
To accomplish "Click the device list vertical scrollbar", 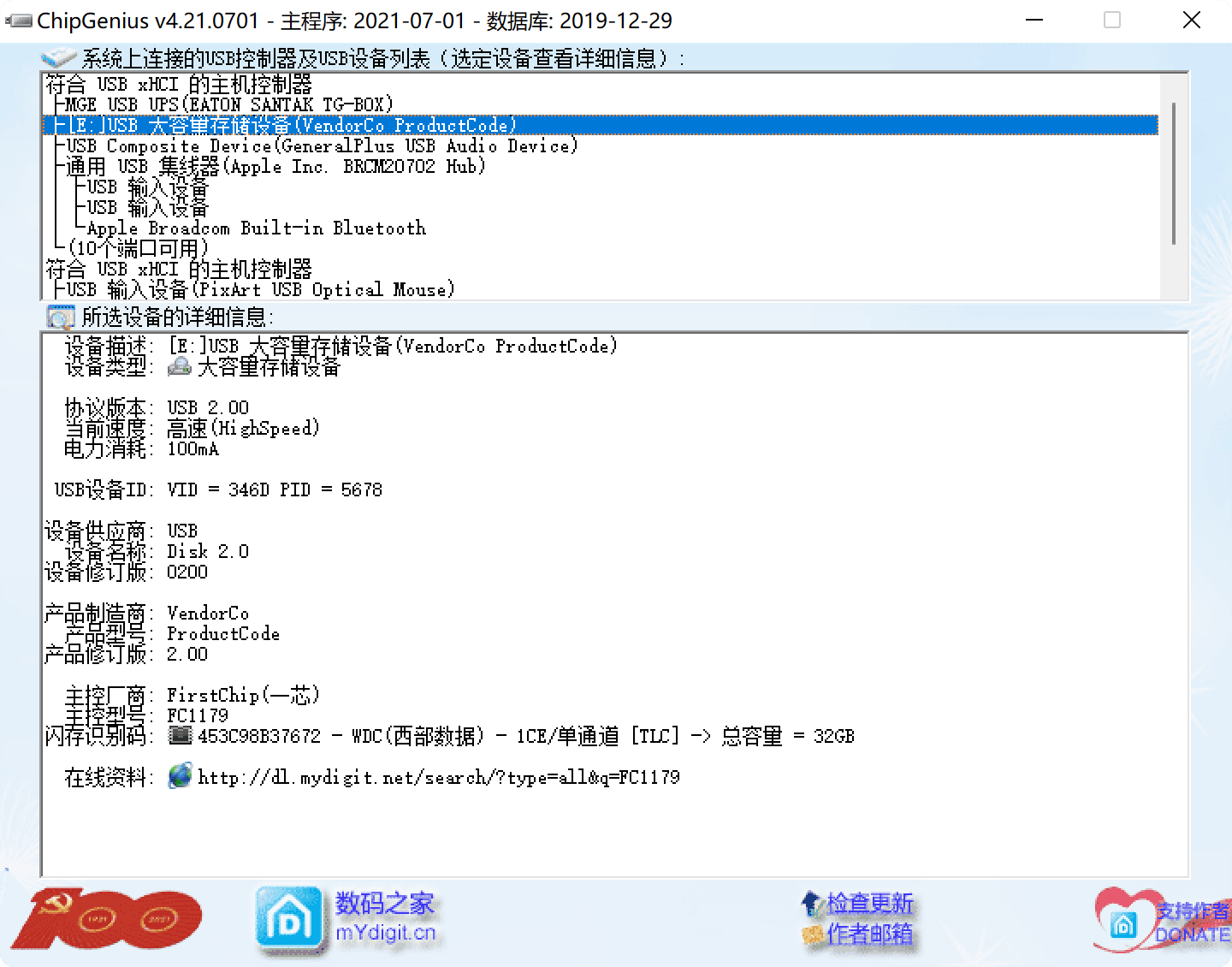I will (x=1174, y=171).
